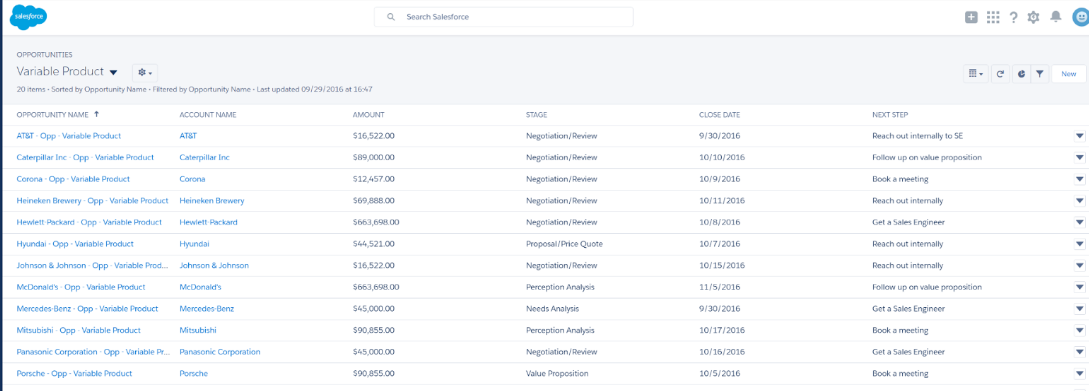1089x391 pixels.
Task: Open the Panasonic Corporation account link
Action: (219, 352)
